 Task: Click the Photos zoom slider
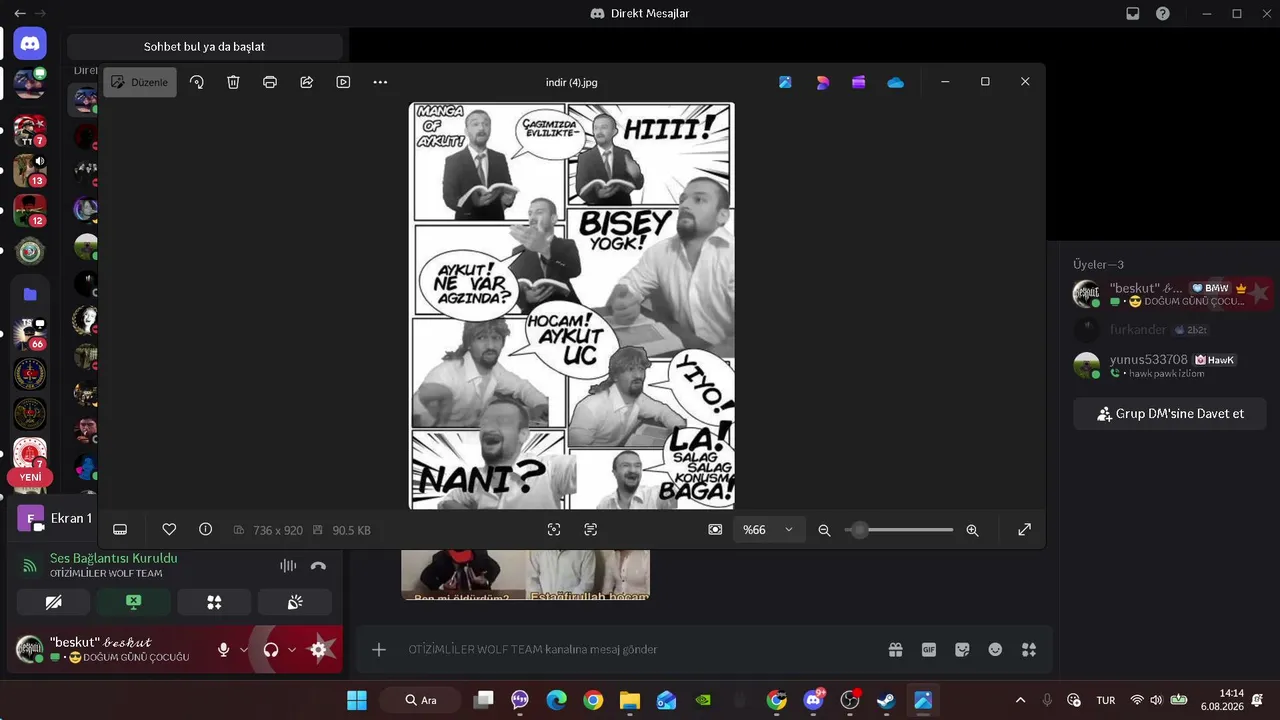tap(900, 530)
